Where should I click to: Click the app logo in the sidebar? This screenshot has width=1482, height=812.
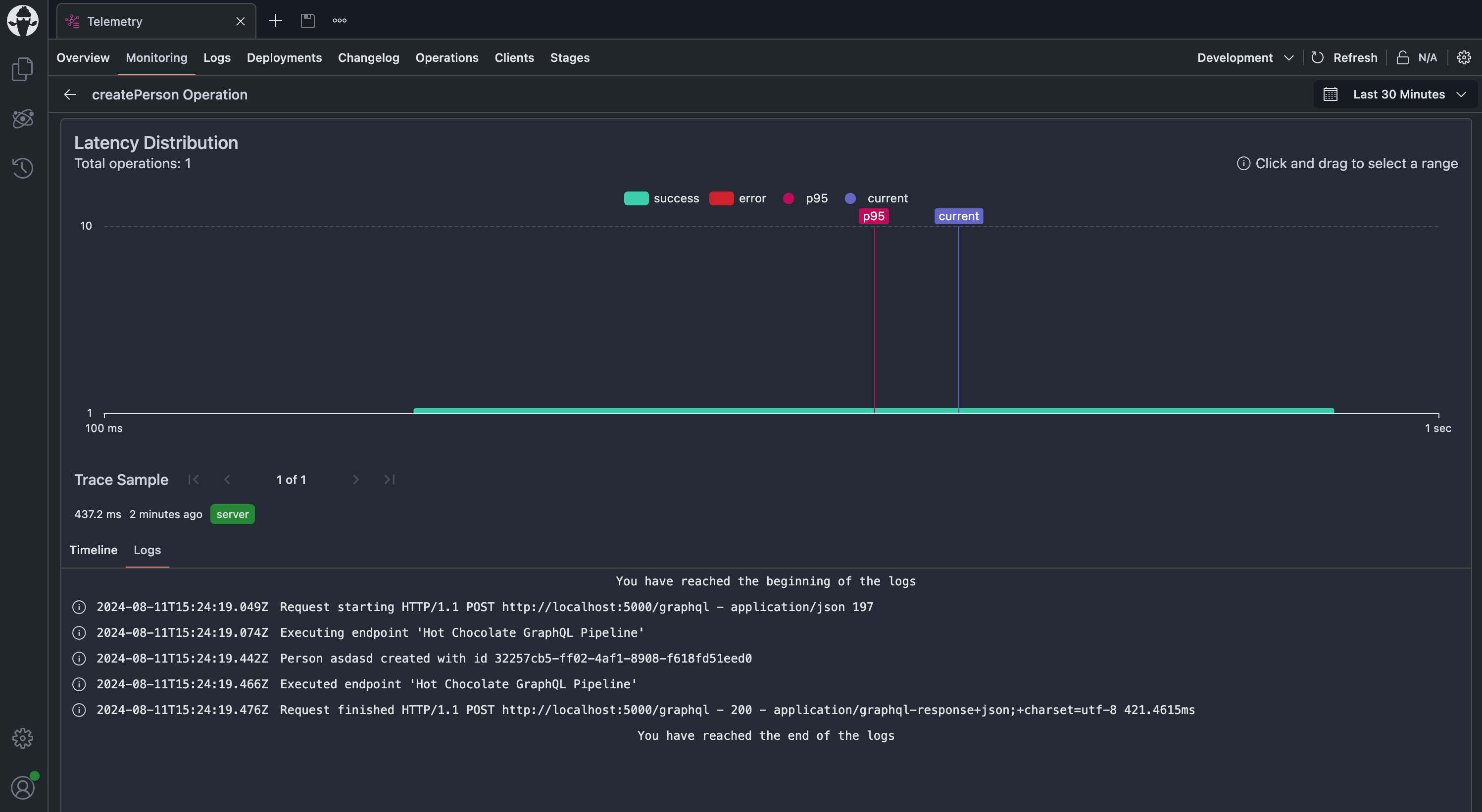point(23,21)
